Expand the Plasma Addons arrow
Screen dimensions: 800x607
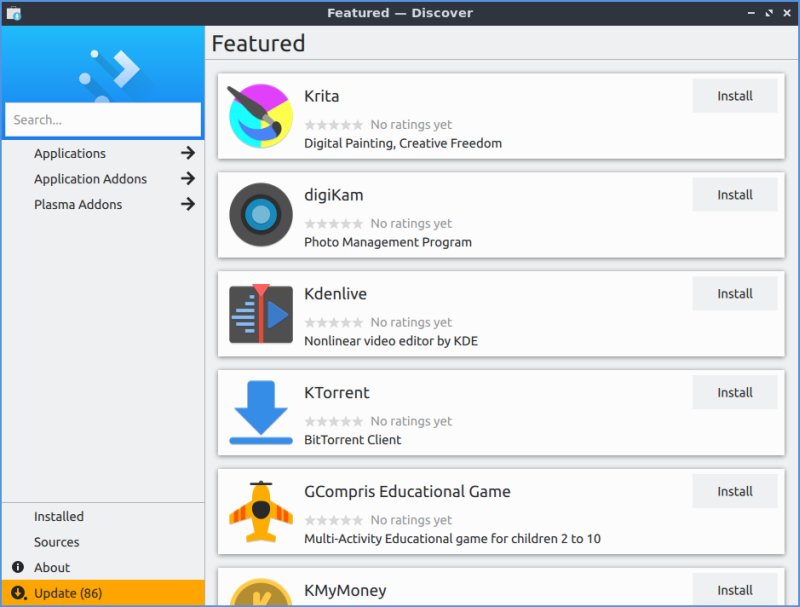point(187,204)
